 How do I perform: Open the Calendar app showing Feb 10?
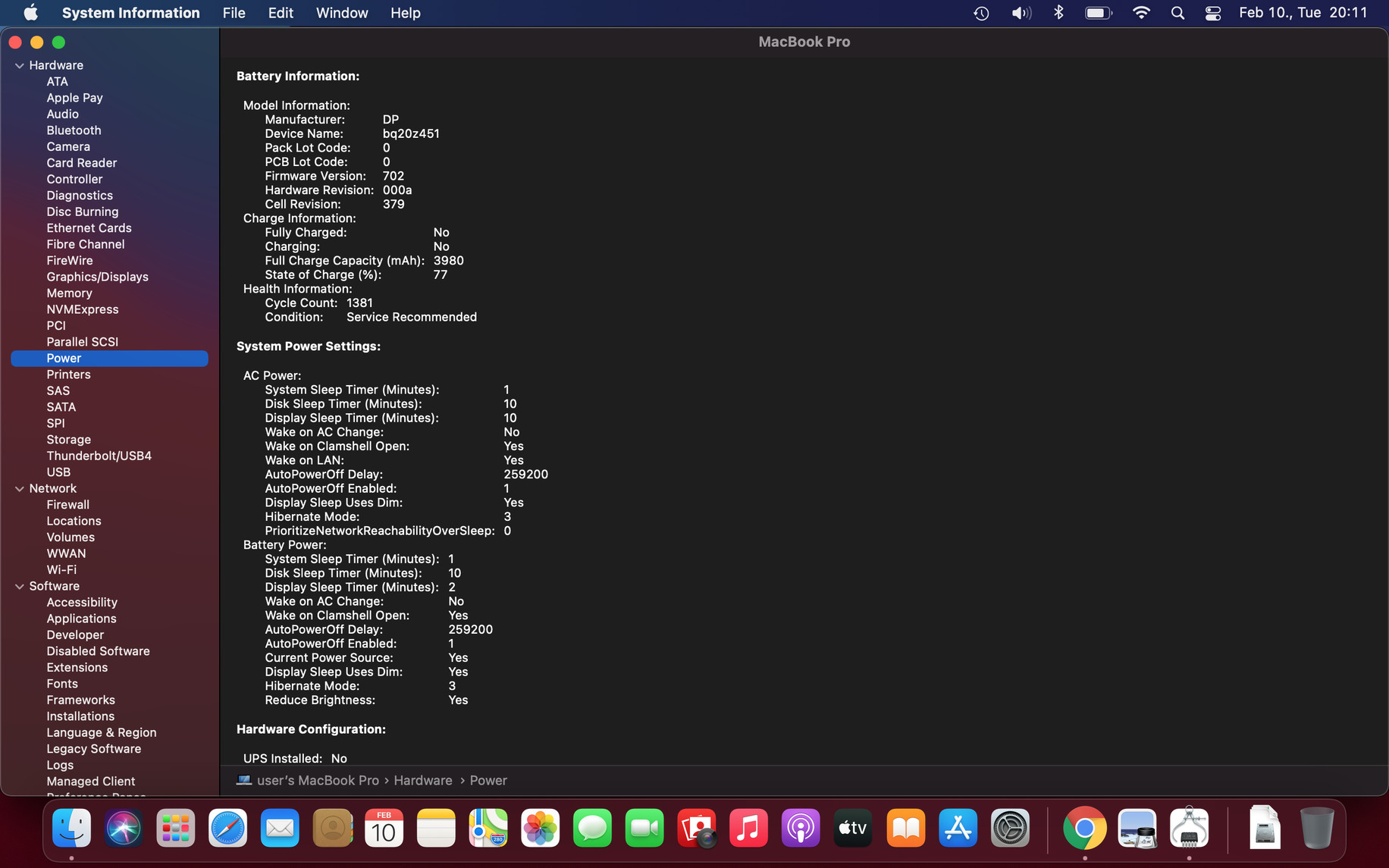pos(384,828)
